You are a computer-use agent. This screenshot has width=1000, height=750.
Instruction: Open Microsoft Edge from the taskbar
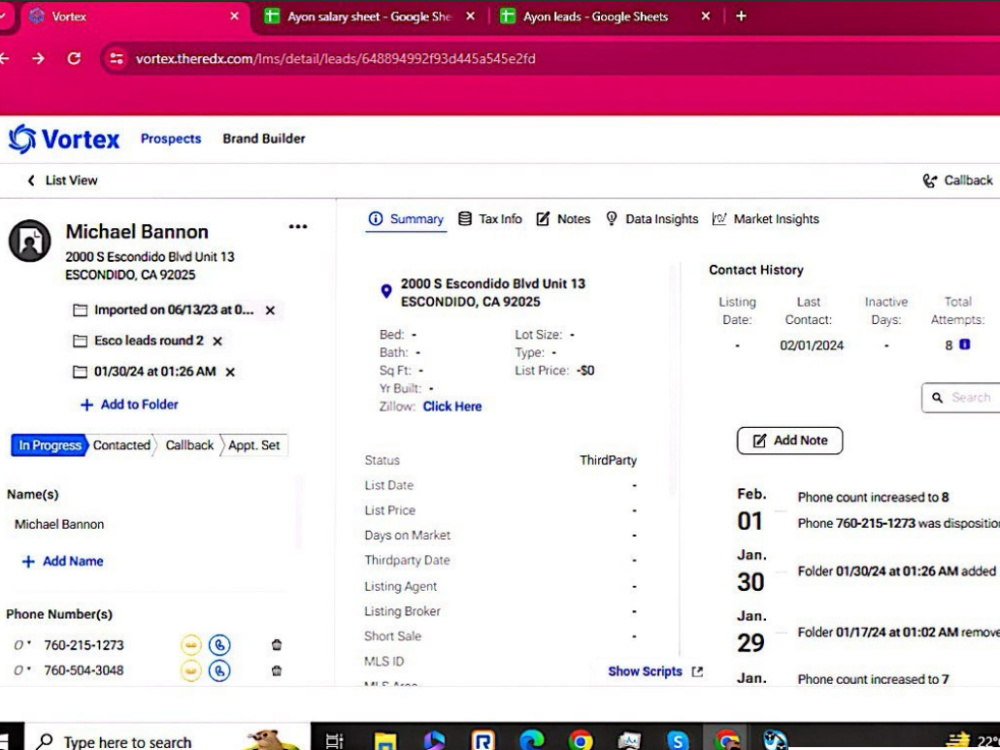(531, 740)
